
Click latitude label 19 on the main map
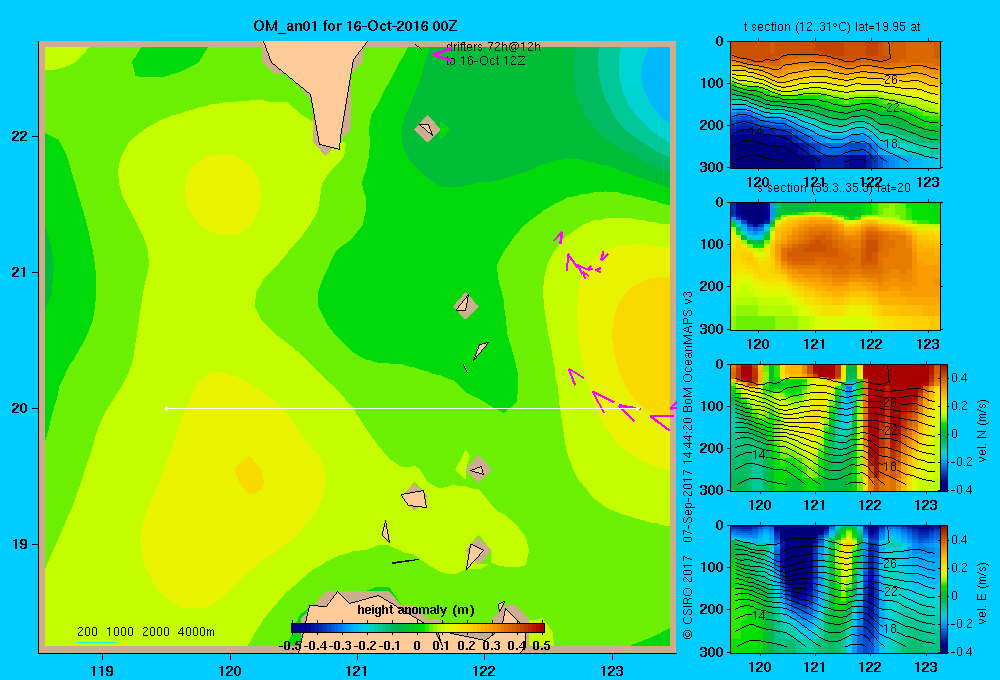coord(20,544)
